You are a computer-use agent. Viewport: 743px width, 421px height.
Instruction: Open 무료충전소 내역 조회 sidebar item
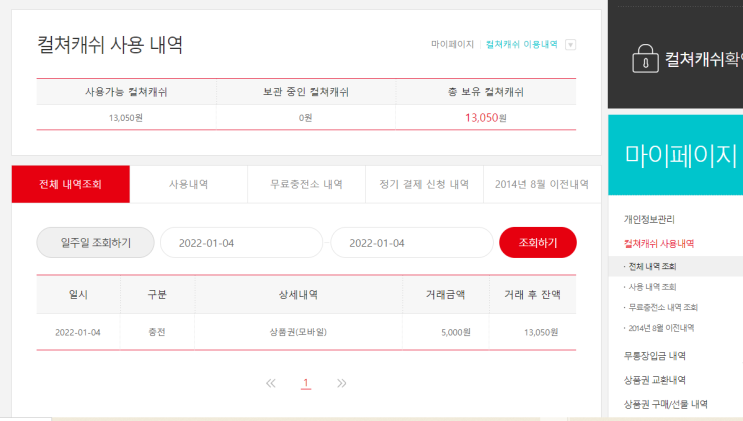[x=662, y=307]
